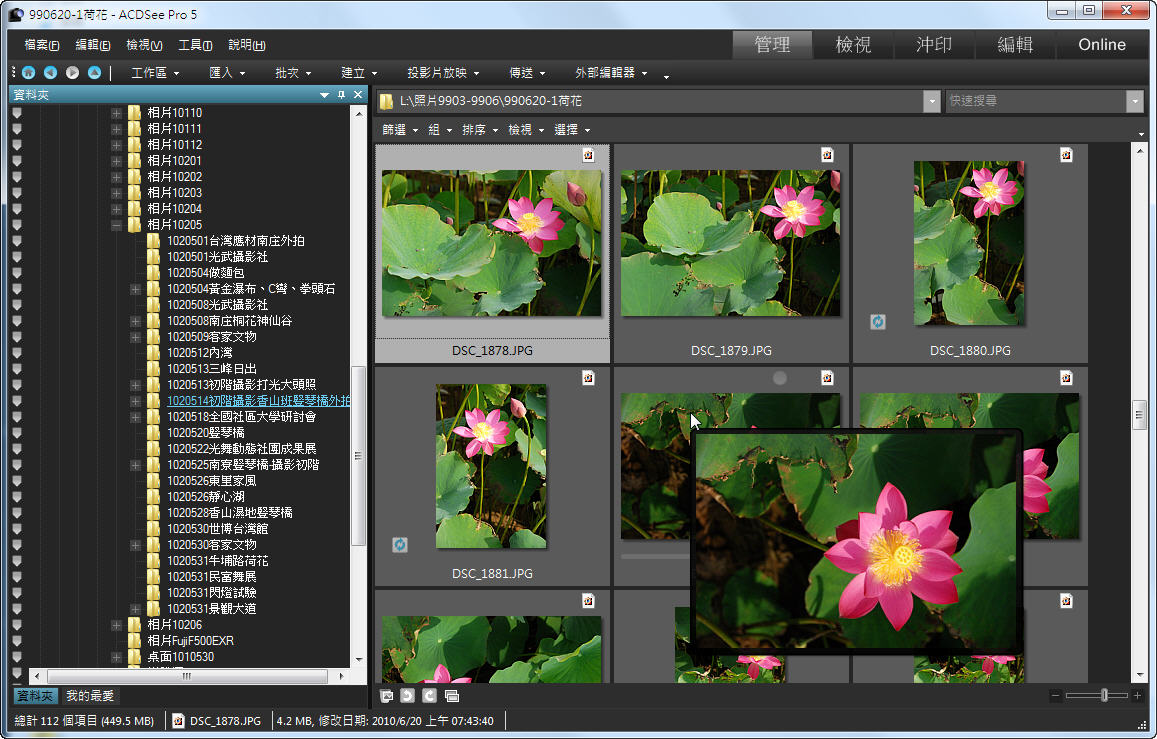Open the 投影片放映 toolbar button
The image size is (1157, 739).
(443, 73)
